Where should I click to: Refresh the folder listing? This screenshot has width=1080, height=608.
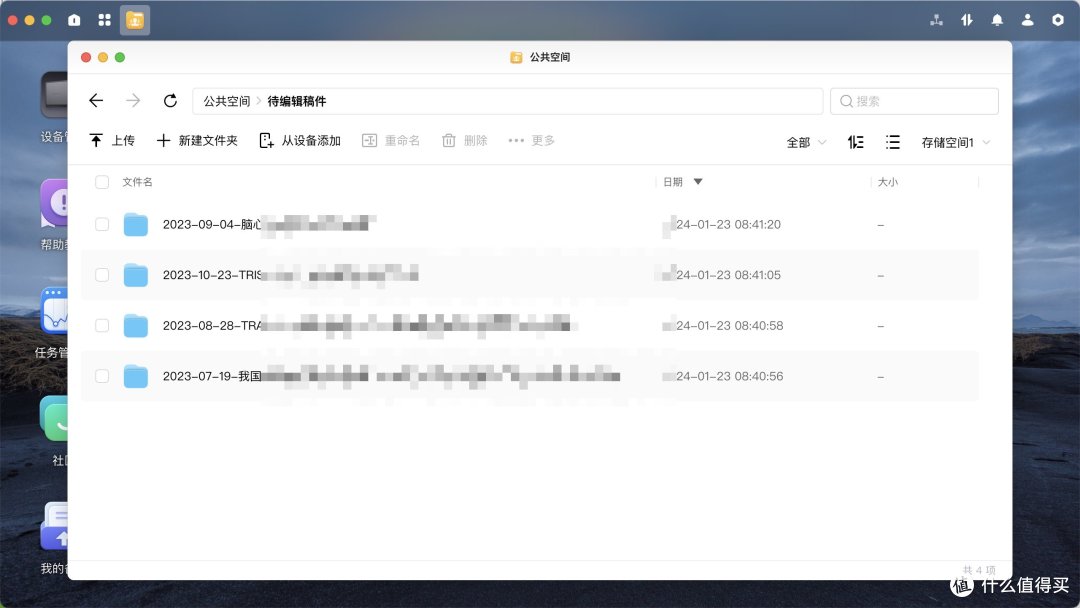point(170,101)
